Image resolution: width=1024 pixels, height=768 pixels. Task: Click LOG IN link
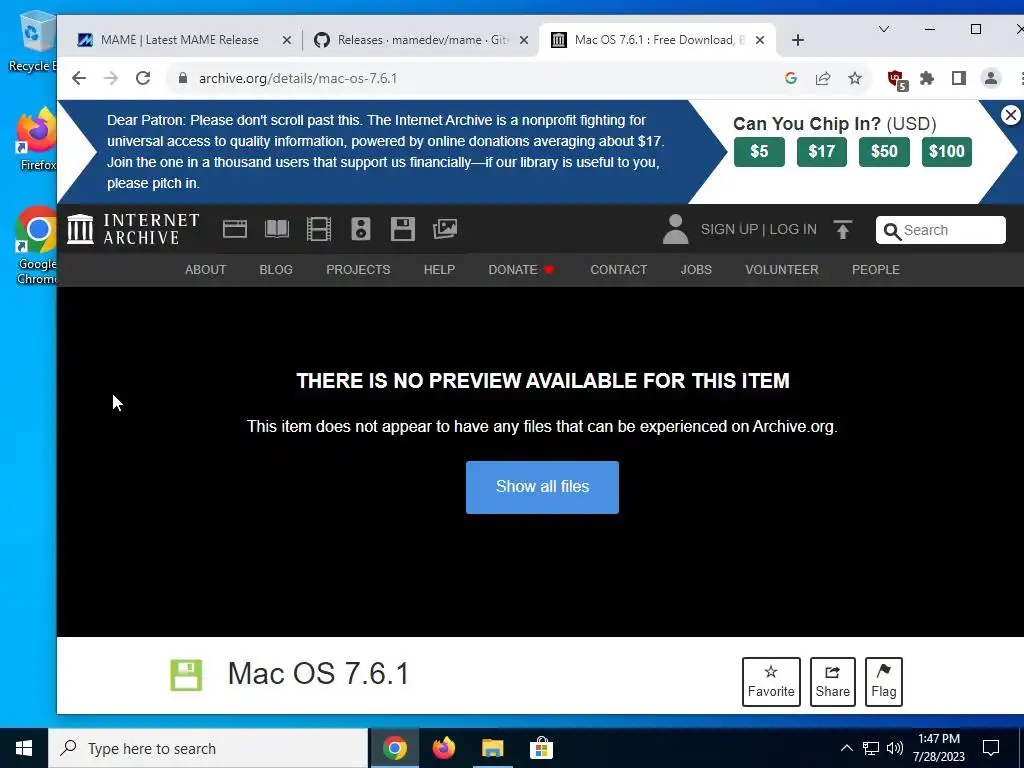[793, 229]
